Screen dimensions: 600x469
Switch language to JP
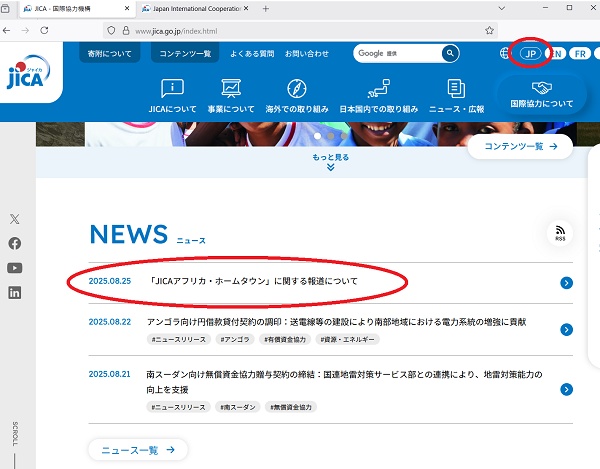pos(530,54)
